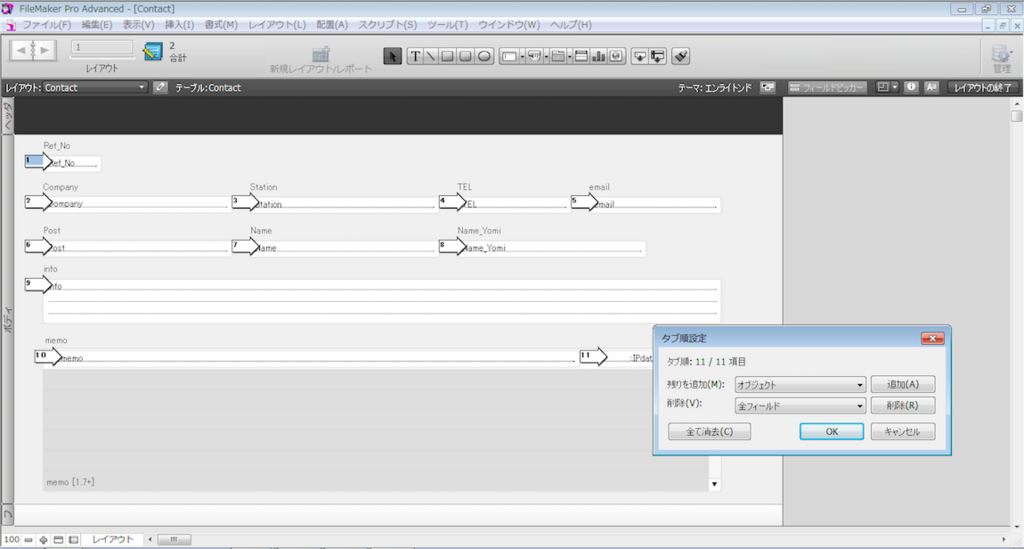Click tab order arrow 2 on Company
Screen dimensions: 1024x549
coord(38,202)
